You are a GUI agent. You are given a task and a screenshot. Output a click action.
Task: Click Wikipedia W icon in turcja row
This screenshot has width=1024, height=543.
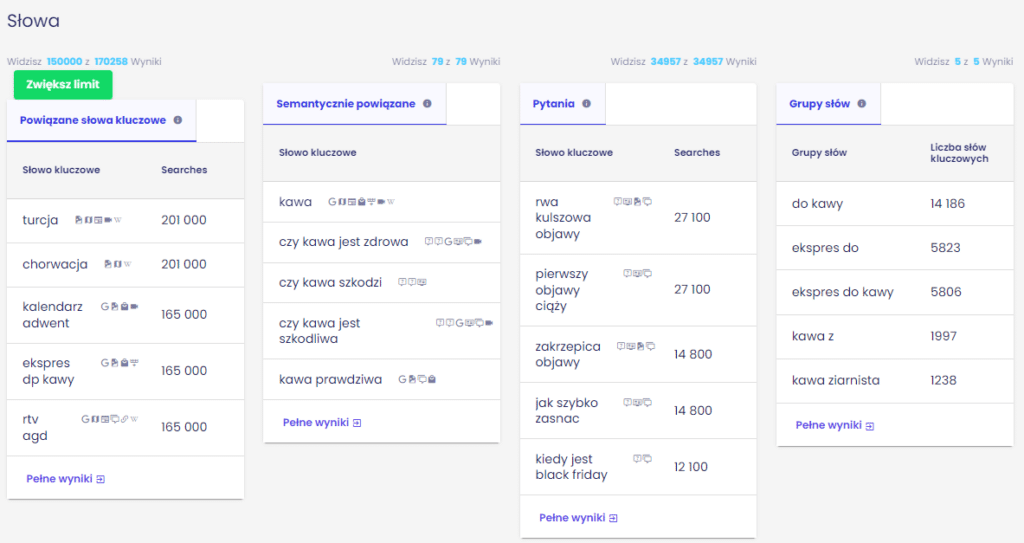click(x=118, y=220)
